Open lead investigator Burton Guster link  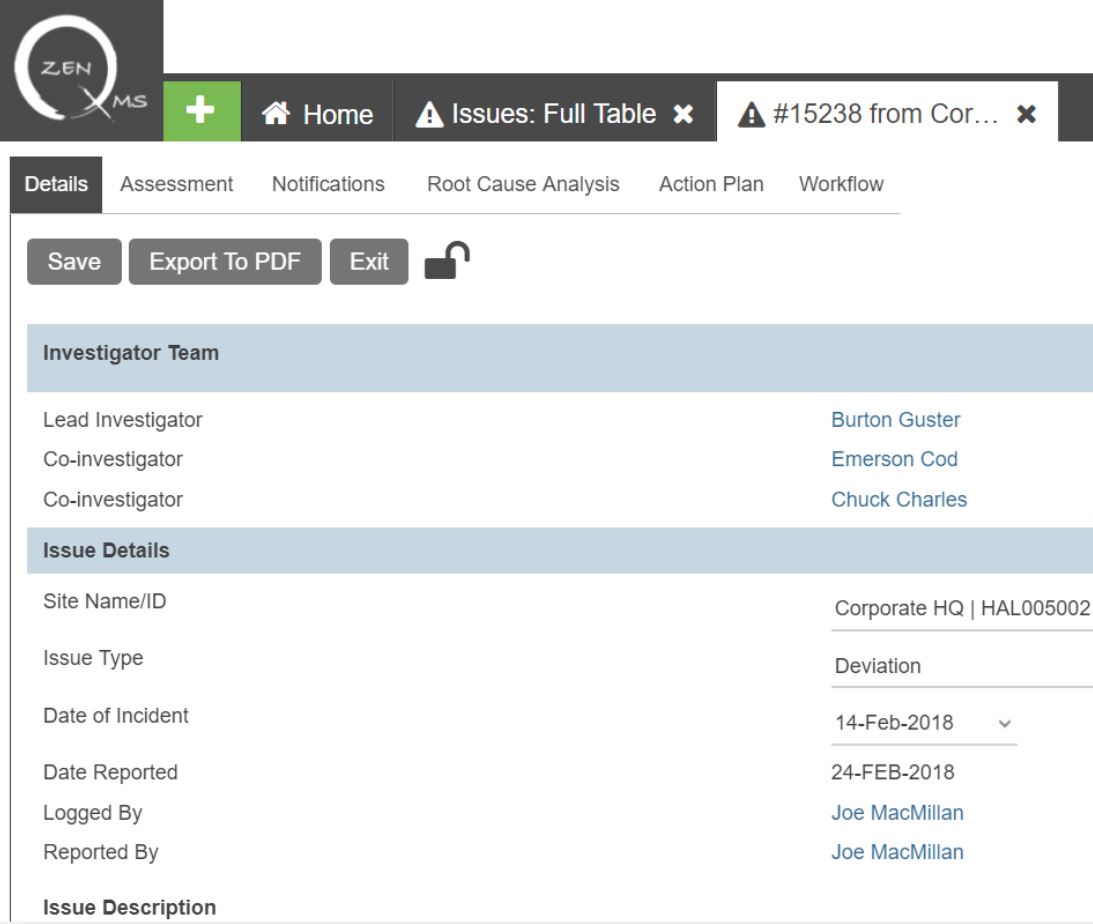pos(895,420)
